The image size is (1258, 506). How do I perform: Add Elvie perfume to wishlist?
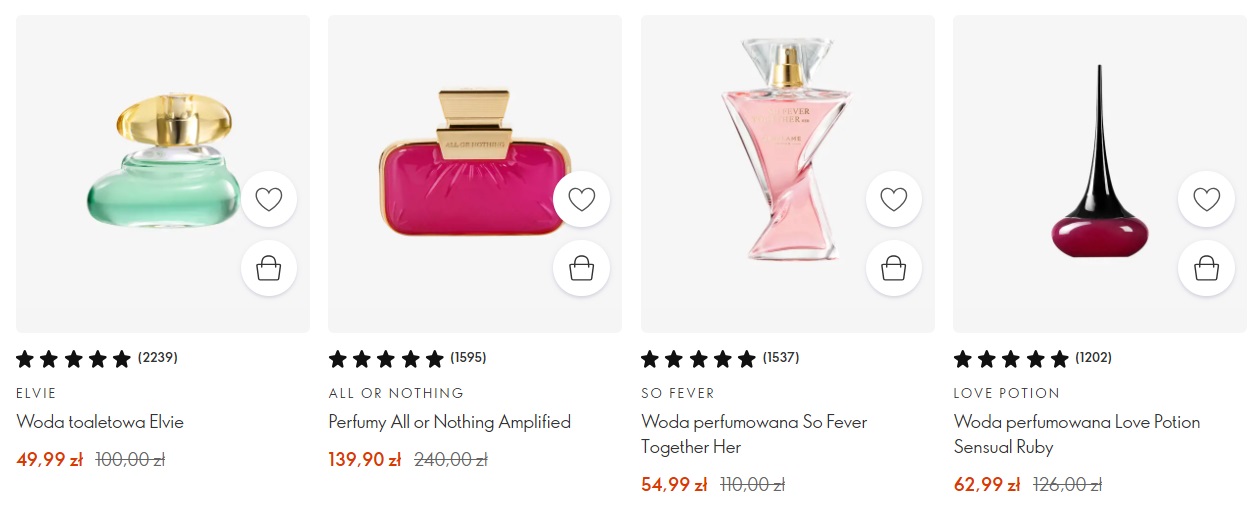pos(269,200)
